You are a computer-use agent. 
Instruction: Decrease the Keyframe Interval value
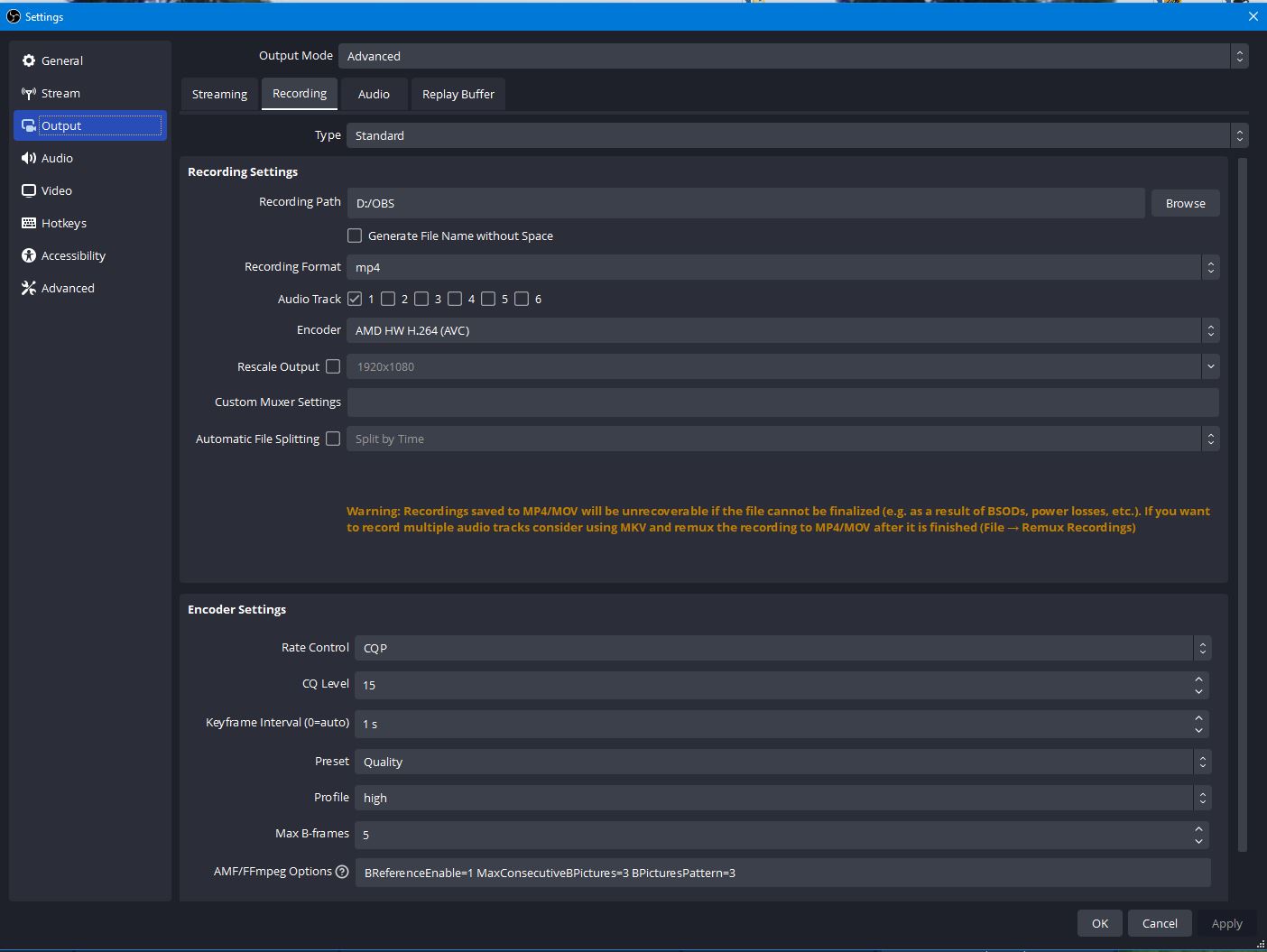click(x=1198, y=730)
